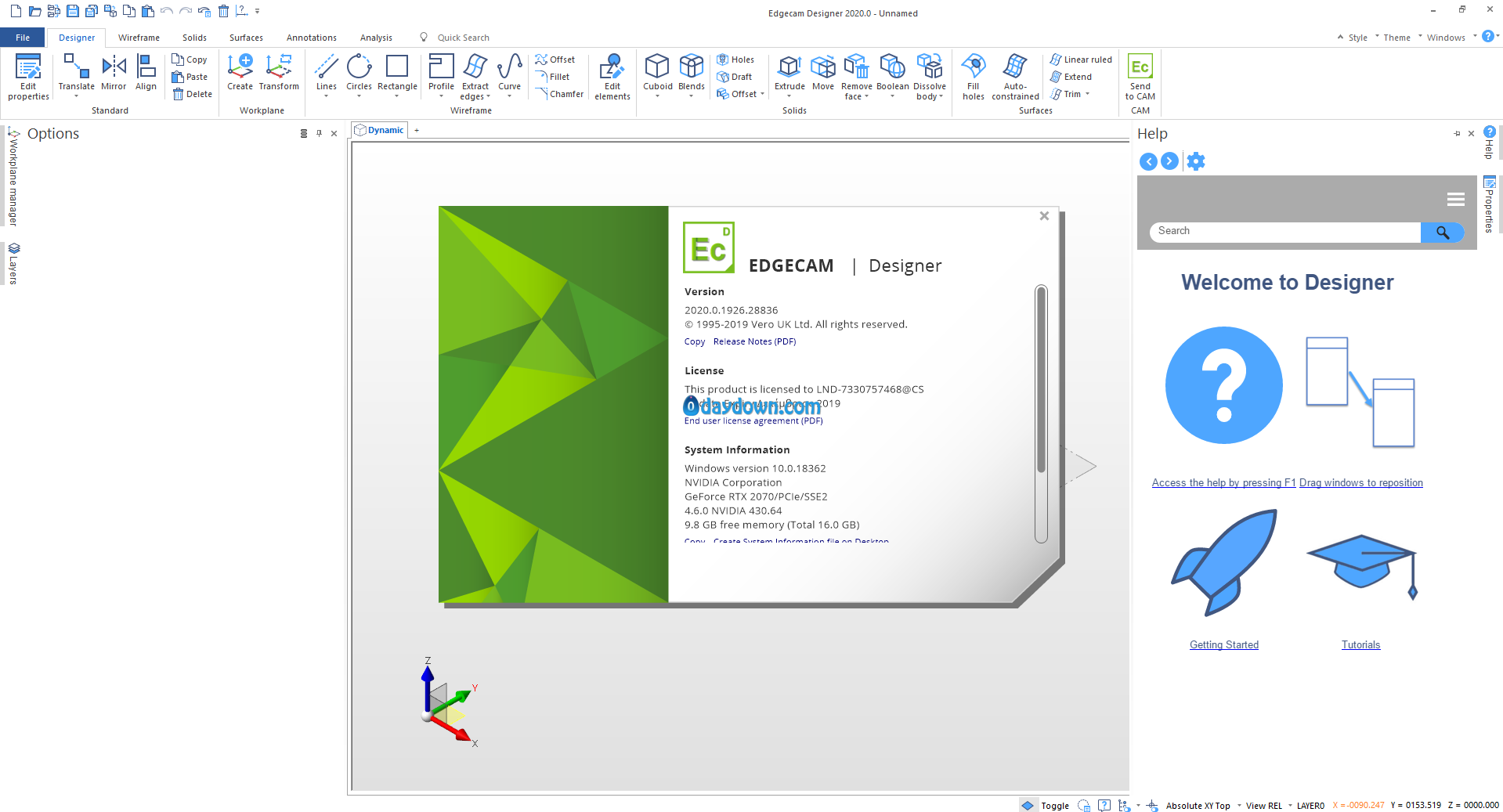This screenshot has width=1503, height=812.
Task: Open the workplane Transform tool
Action: point(279,73)
